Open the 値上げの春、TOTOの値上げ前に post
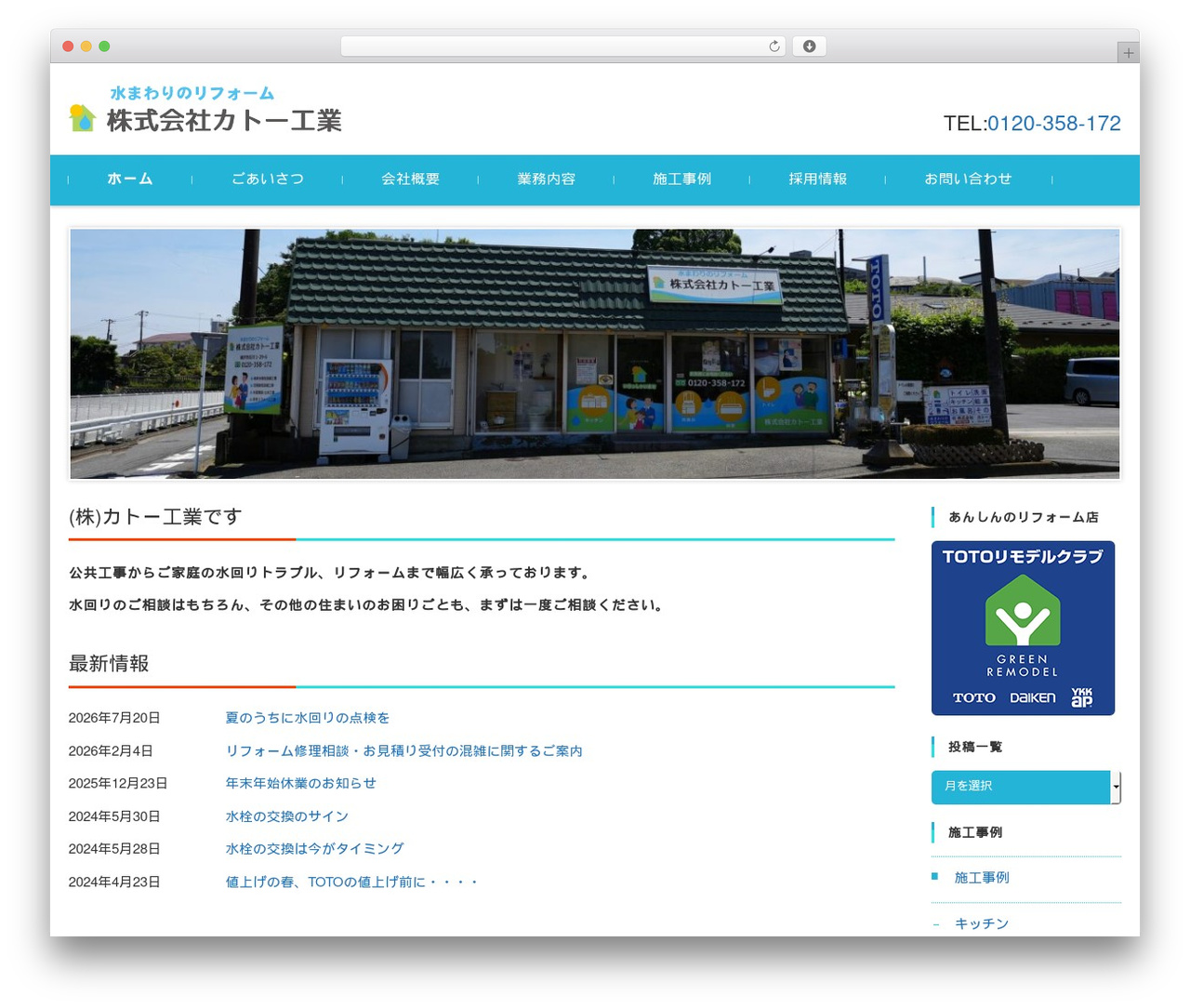The width and height of the screenshot is (1190, 1008). 352,882
